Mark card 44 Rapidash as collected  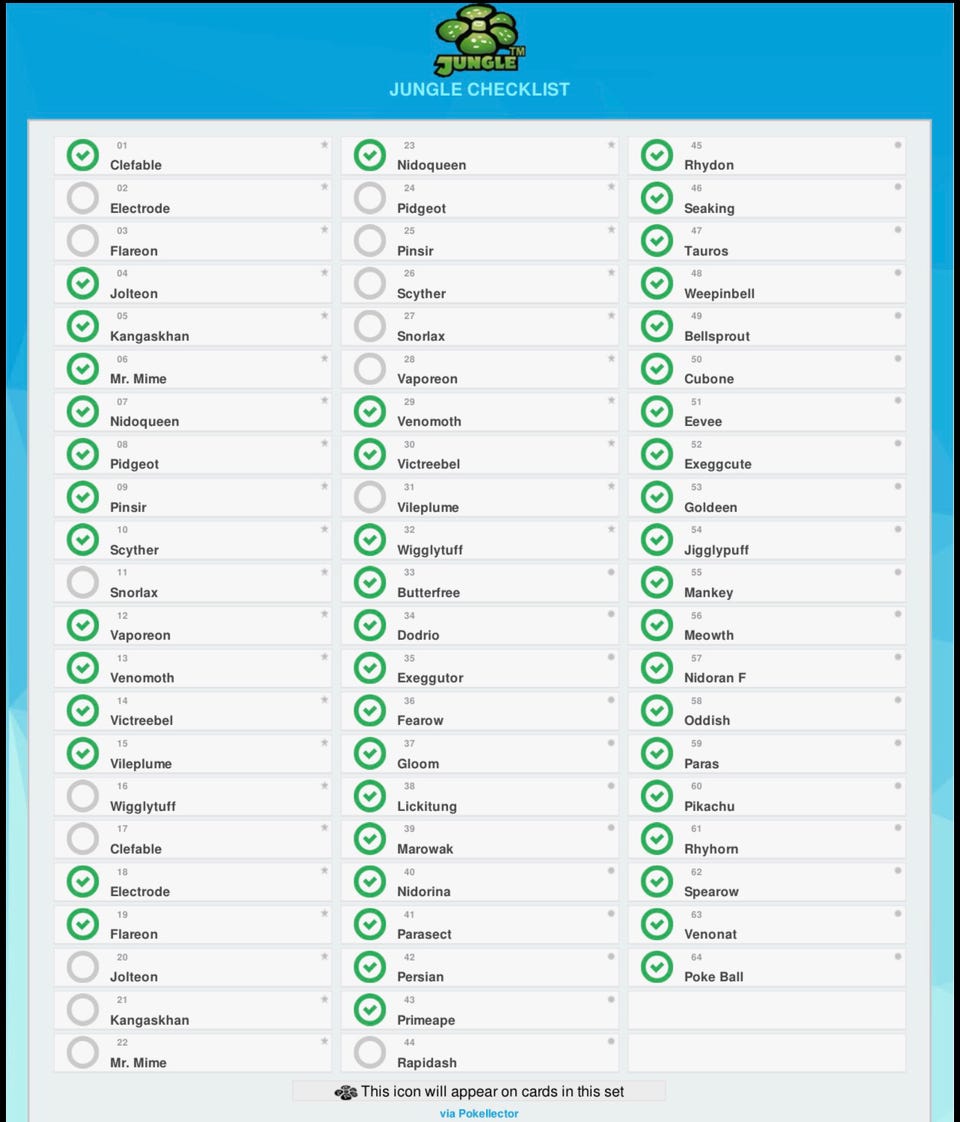point(370,1052)
